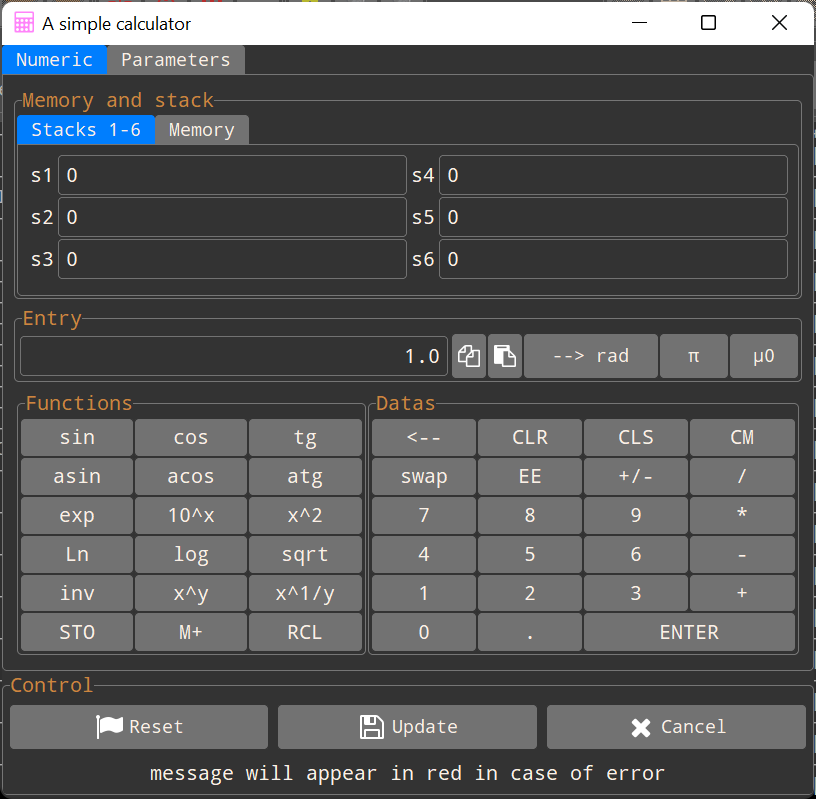Click the s1 stack field
Screen dimensions: 816x799
click(232, 176)
